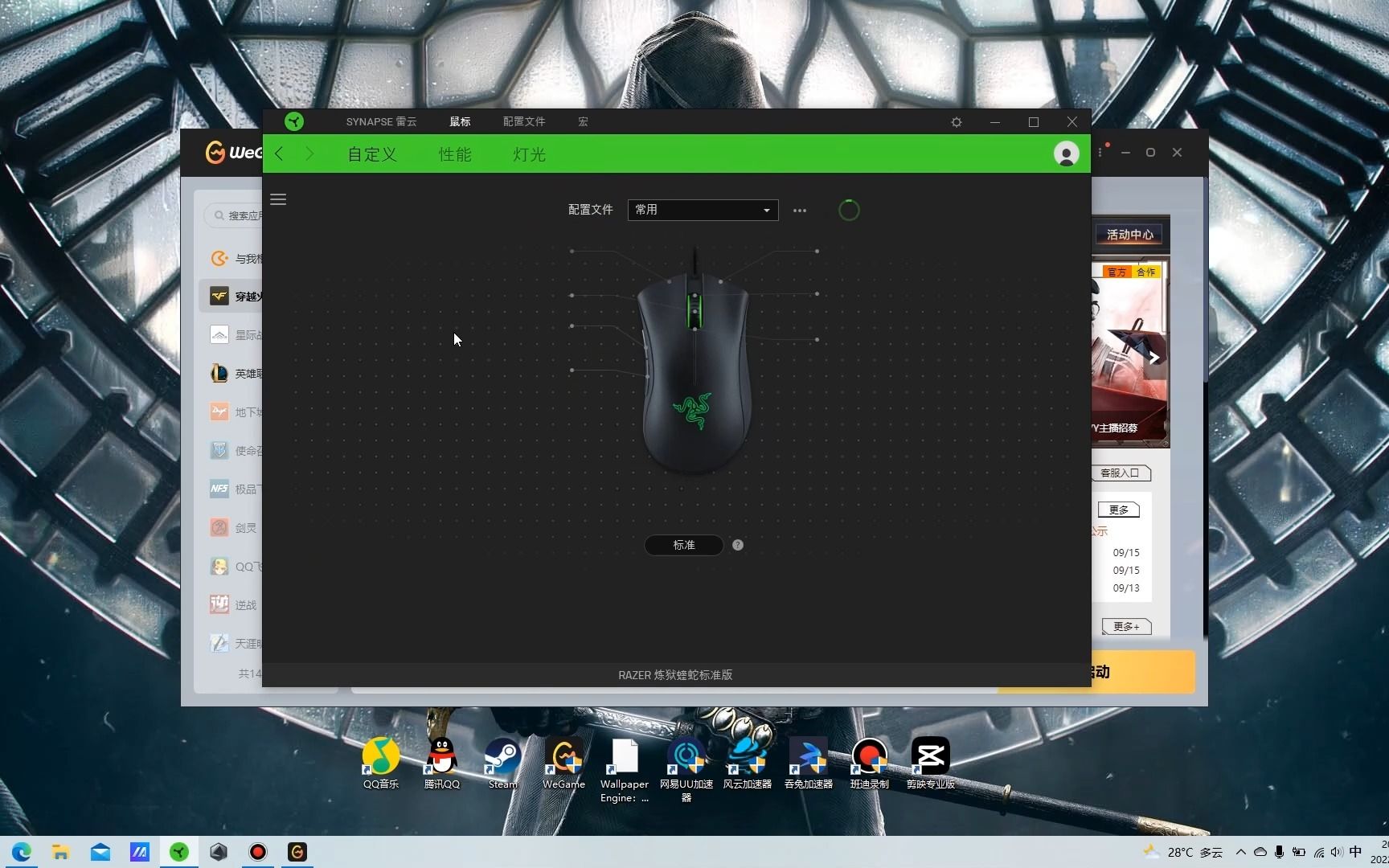Switch to 配置文件 top tab
This screenshot has width=1389, height=868.
524,121
